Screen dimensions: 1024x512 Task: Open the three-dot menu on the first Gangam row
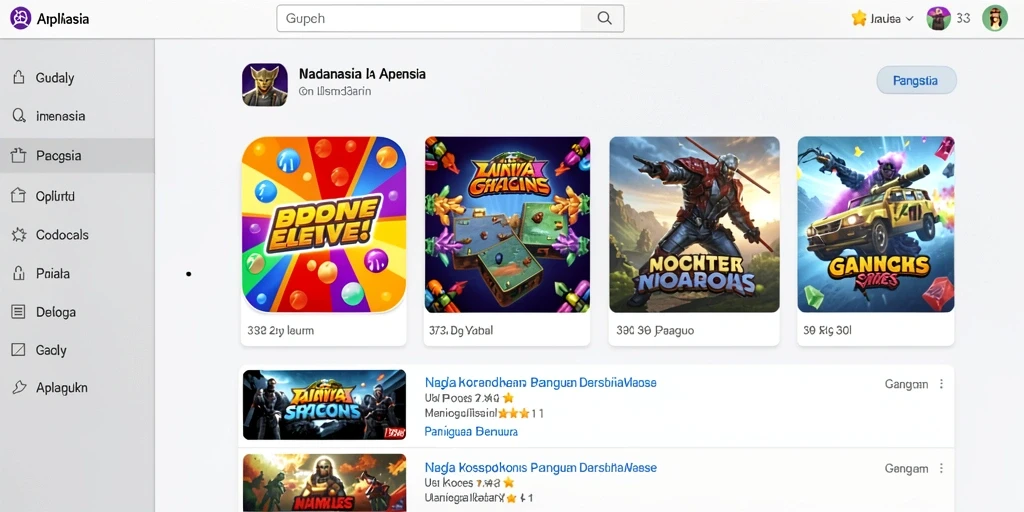point(941,384)
